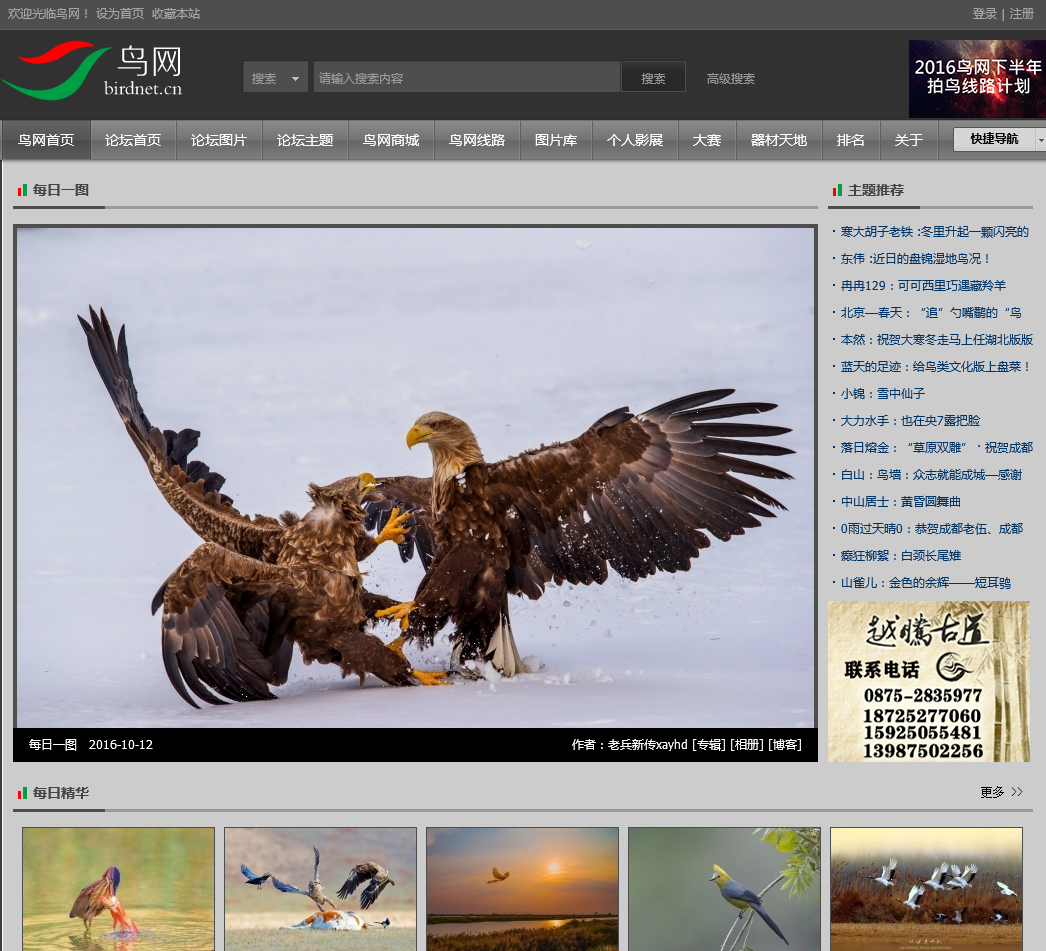Open the 小锦：雪中仙子 topic link

point(882,394)
